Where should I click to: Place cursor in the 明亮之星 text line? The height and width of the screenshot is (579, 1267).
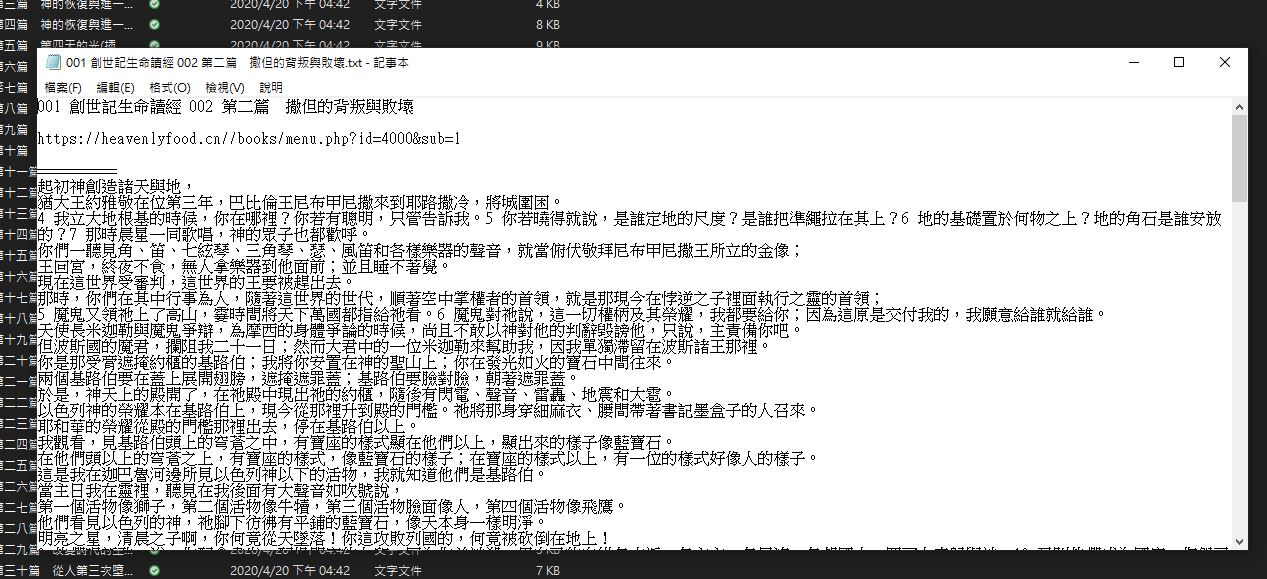[x=300, y=538]
